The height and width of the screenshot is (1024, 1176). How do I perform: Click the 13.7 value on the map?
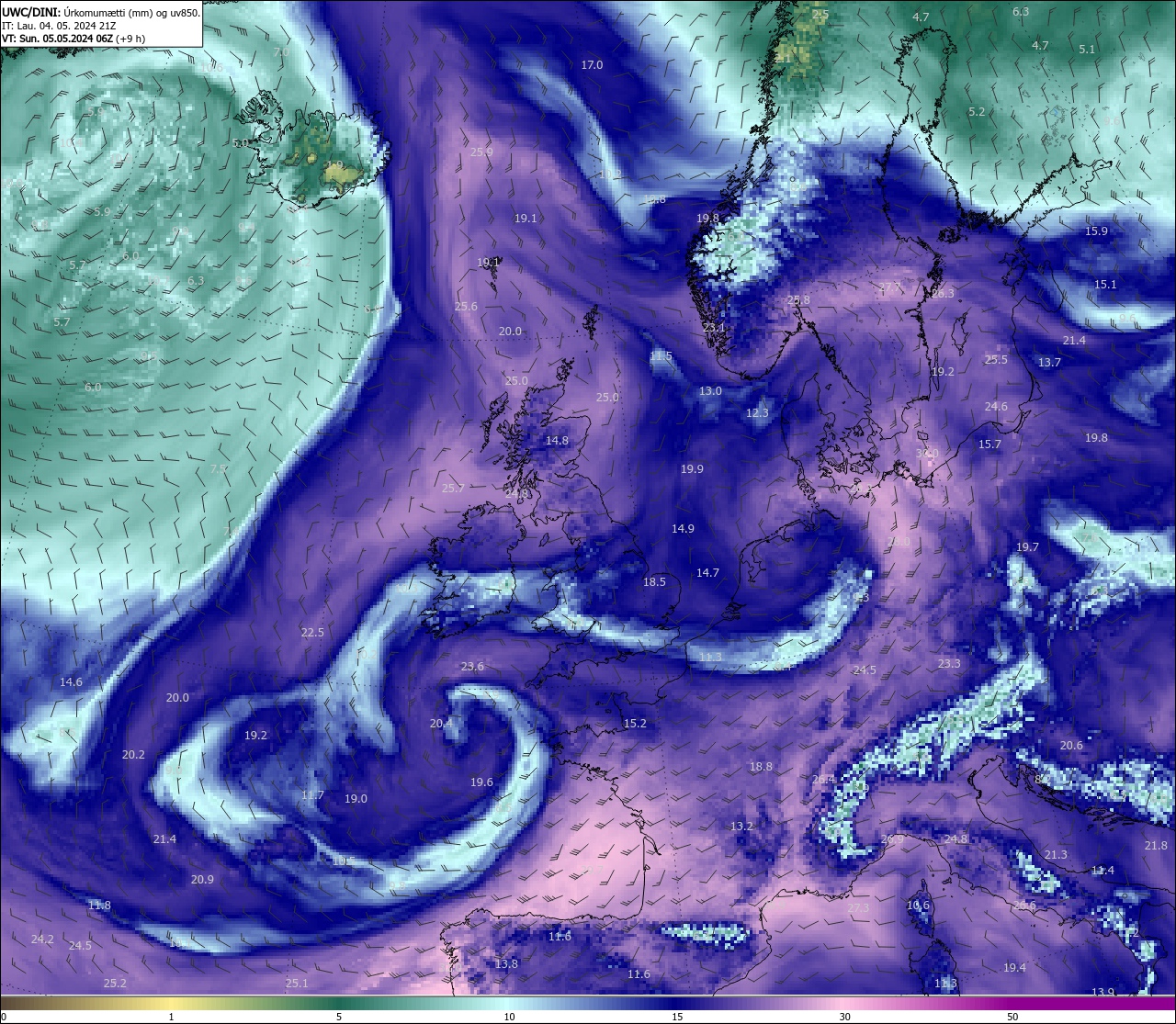pyautogui.click(x=1049, y=363)
